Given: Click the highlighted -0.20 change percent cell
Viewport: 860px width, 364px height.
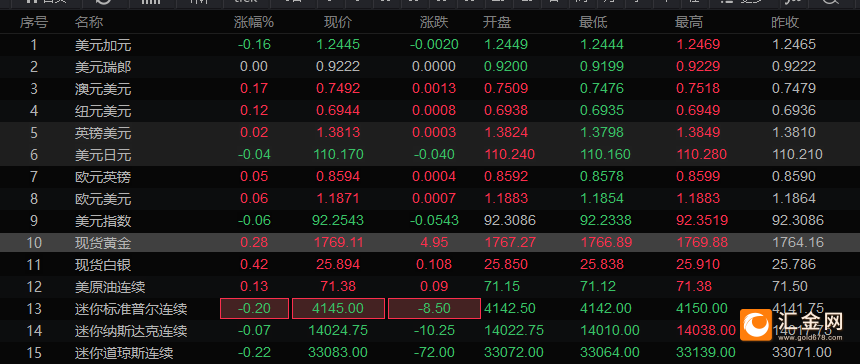Looking at the screenshot, I should (x=254, y=309).
